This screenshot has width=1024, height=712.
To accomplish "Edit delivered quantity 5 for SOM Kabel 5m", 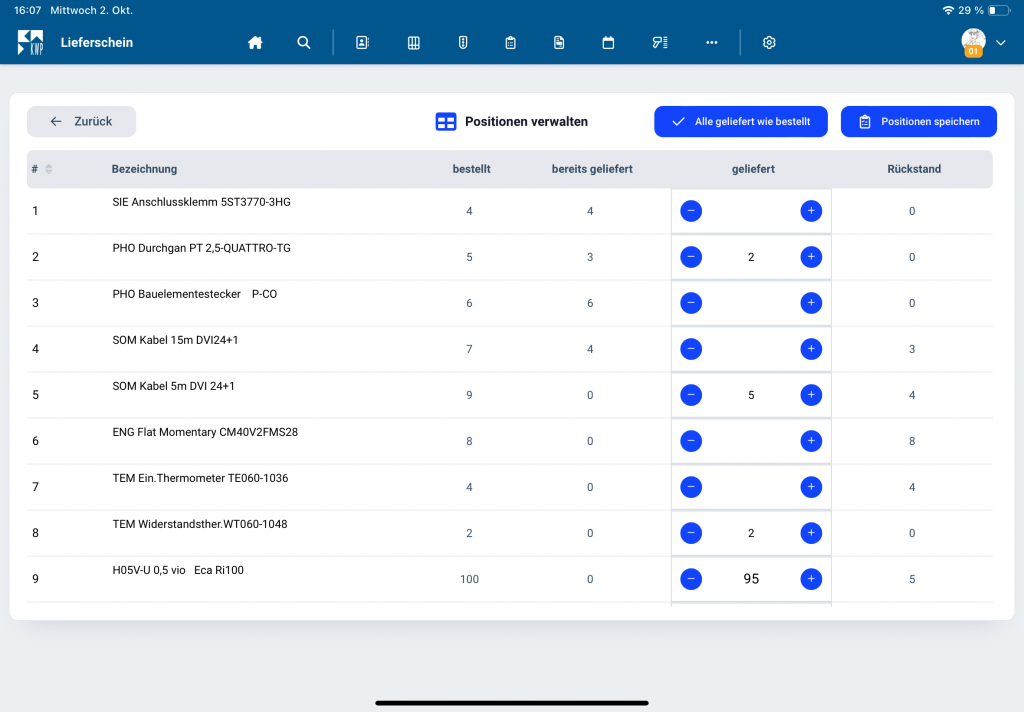I will pos(751,395).
